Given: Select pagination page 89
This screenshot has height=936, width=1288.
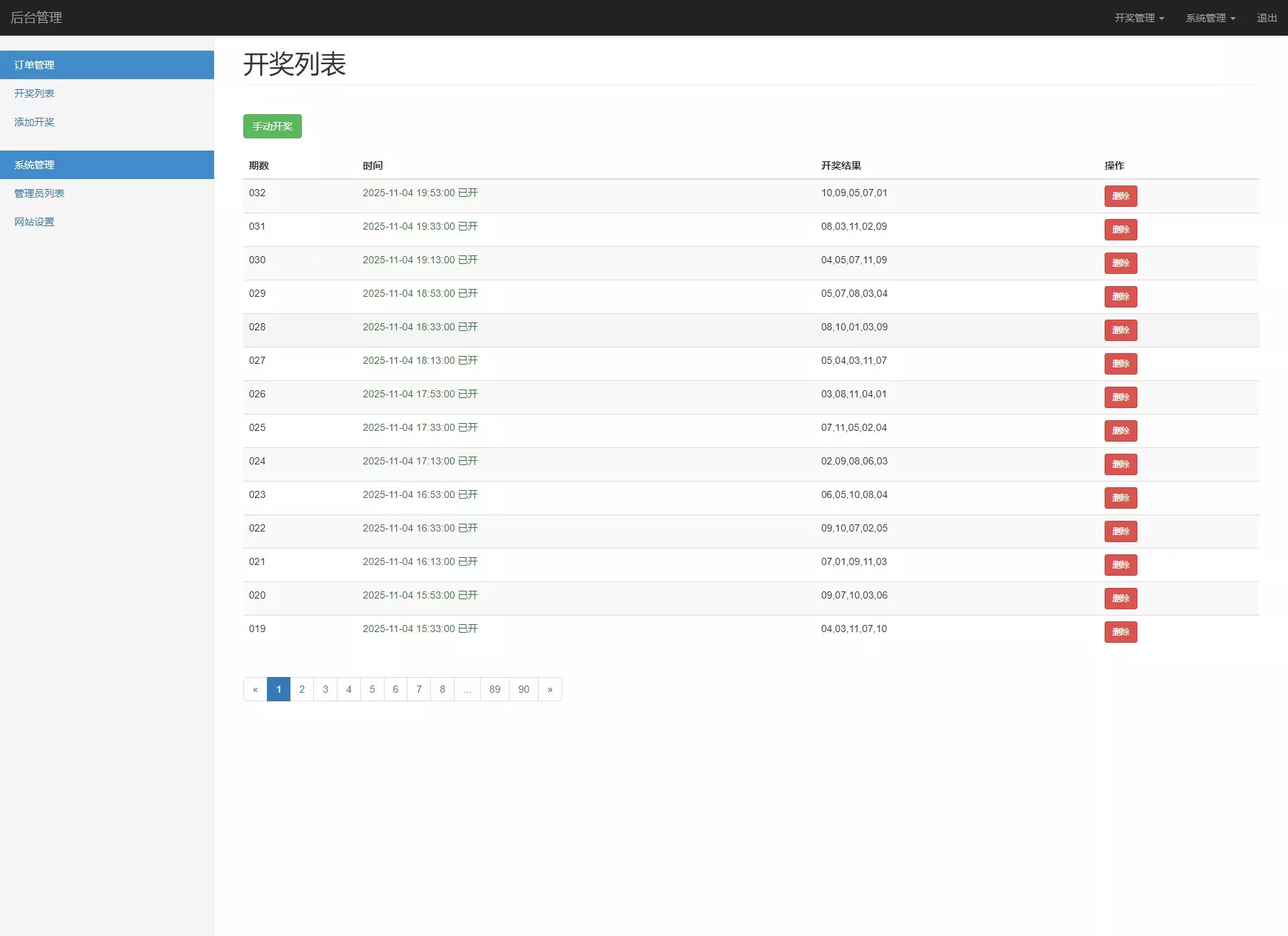Looking at the screenshot, I should (x=495, y=689).
